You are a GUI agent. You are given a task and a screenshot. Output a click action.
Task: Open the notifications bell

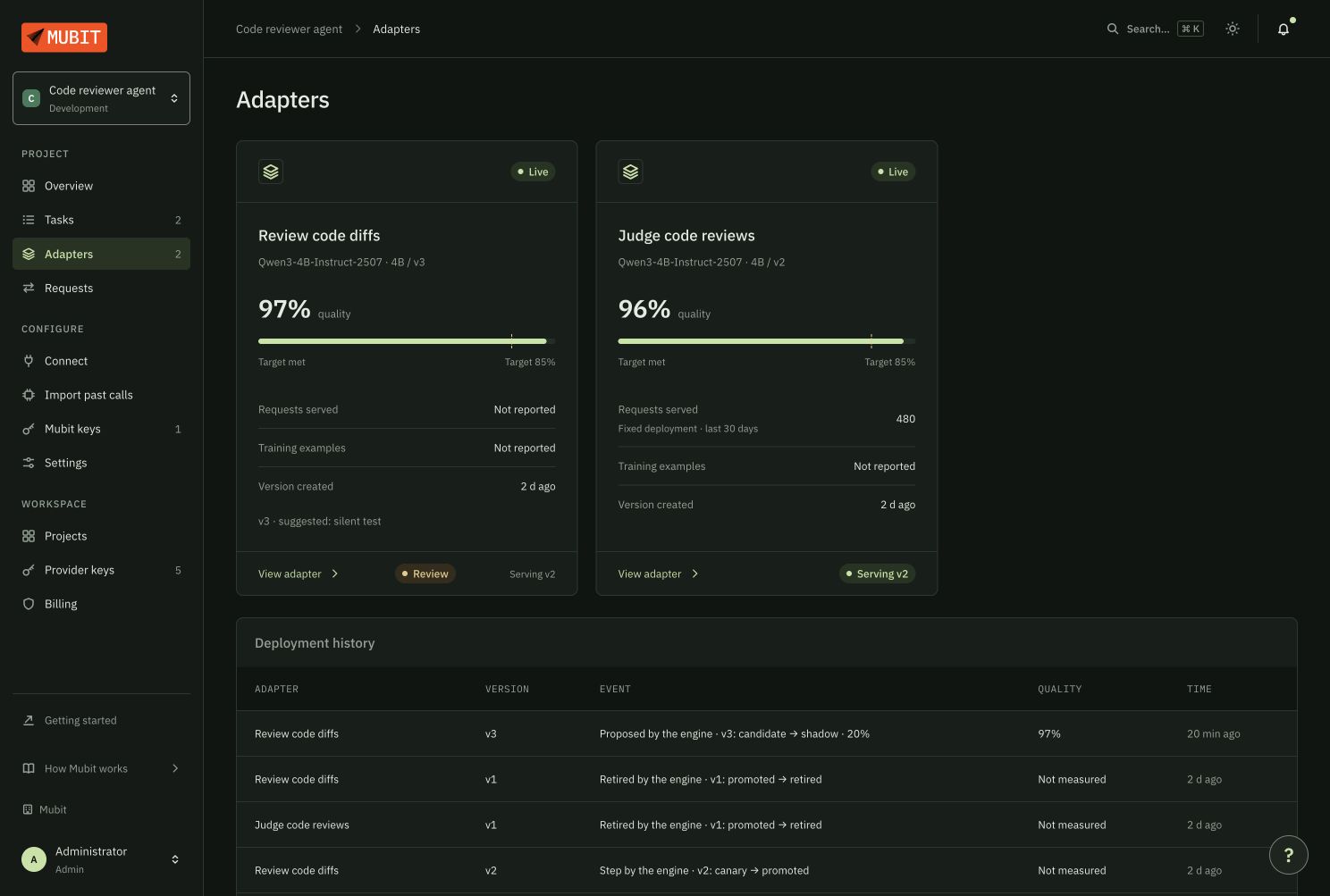tap(1284, 29)
